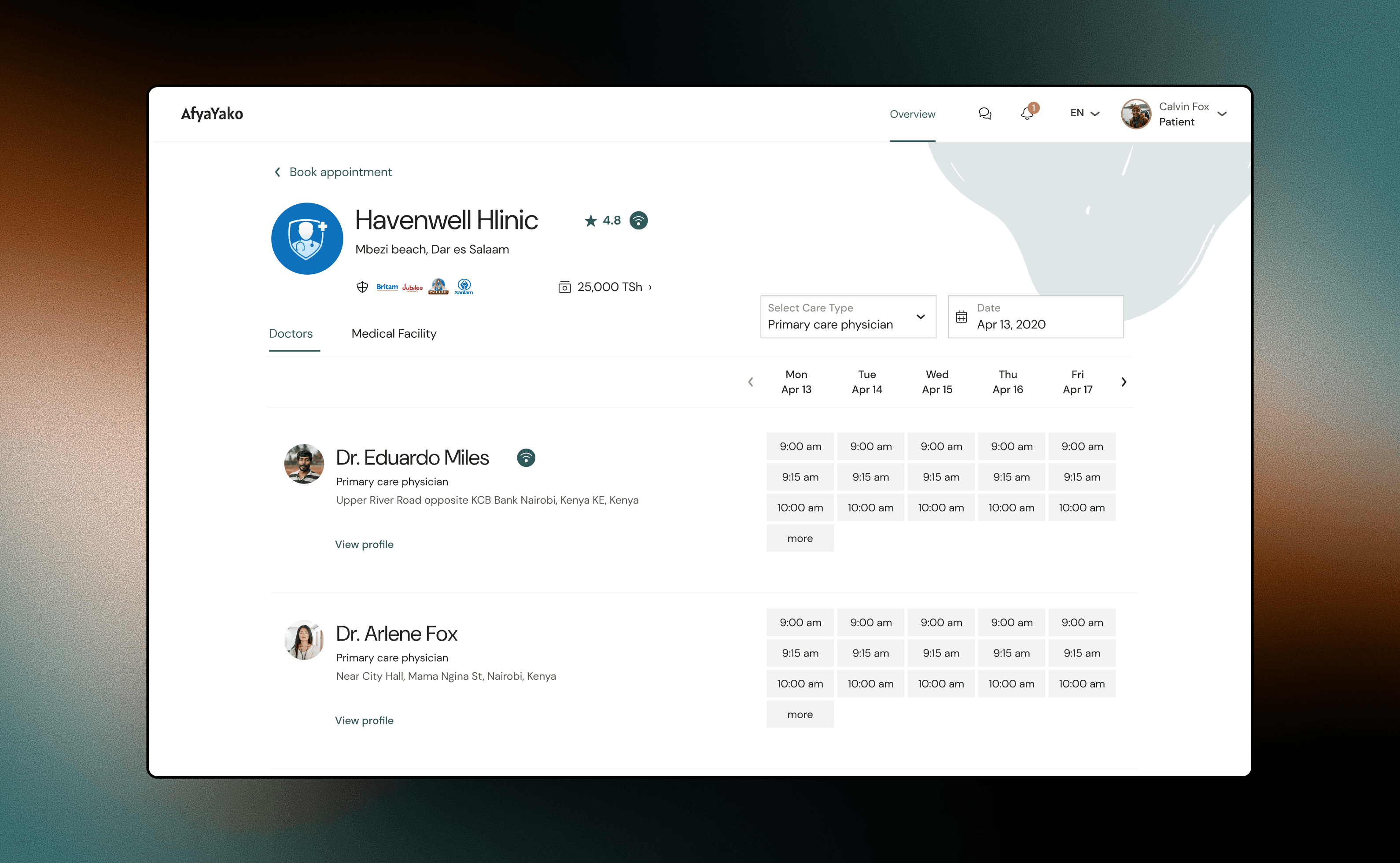Open the Date picker field
The width and height of the screenshot is (1400, 863).
tap(1035, 317)
